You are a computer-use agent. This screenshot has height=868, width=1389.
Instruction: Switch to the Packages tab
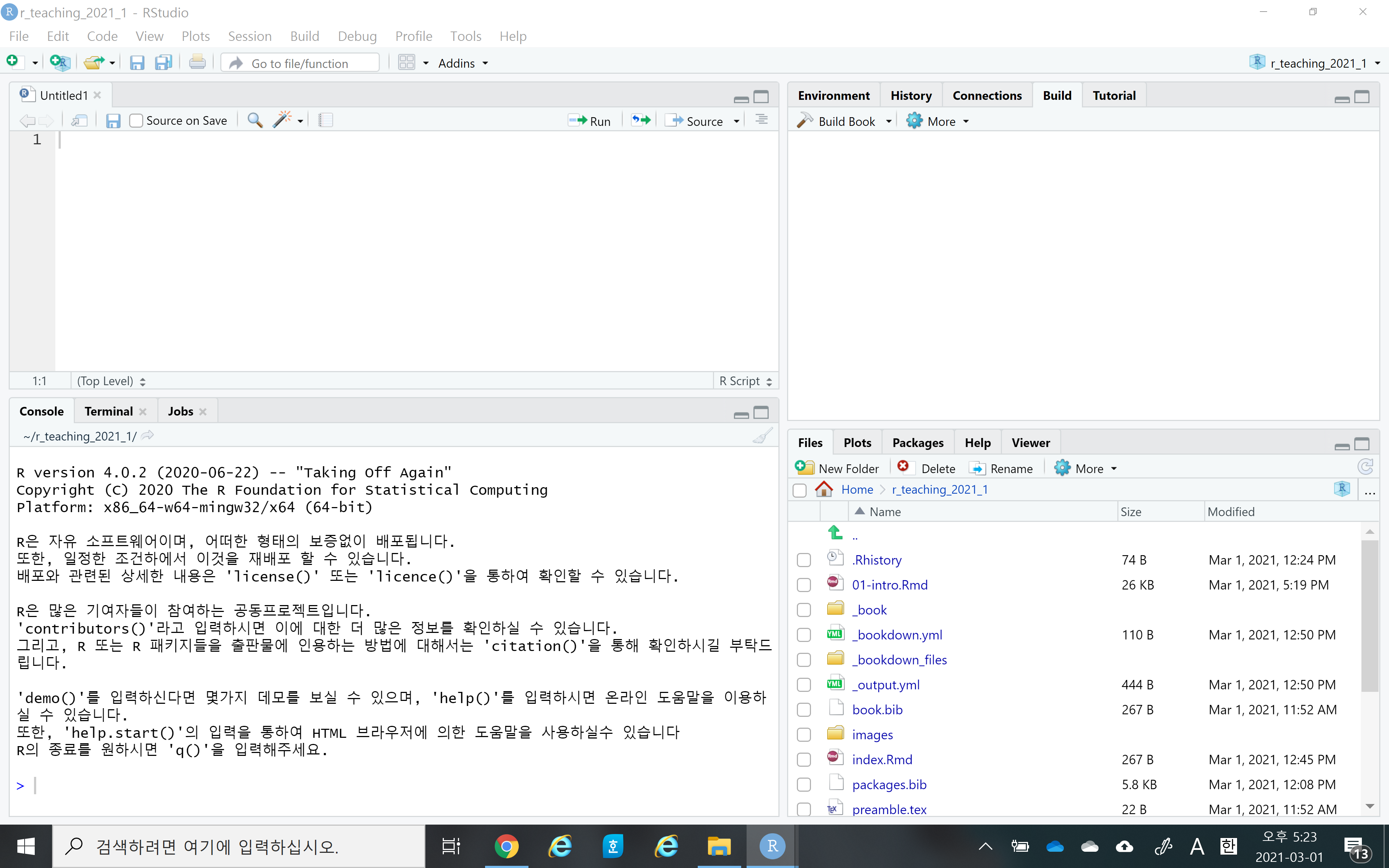[x=917, y=443]
